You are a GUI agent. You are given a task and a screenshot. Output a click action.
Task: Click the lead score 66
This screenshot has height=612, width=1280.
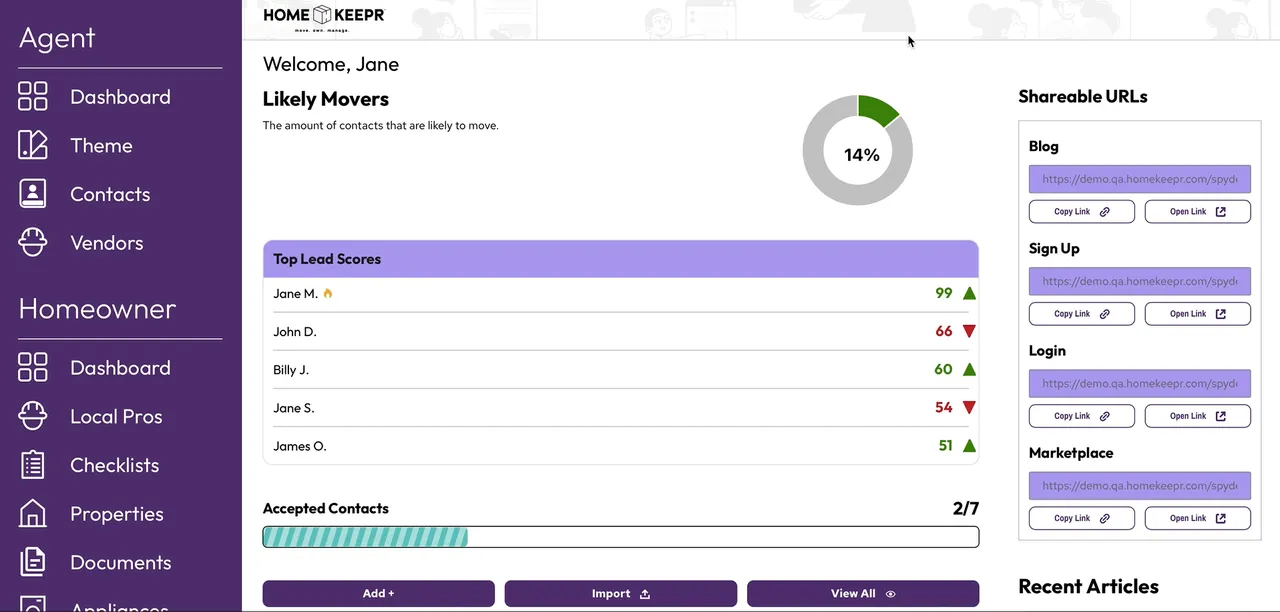click(x=944, y=331)
